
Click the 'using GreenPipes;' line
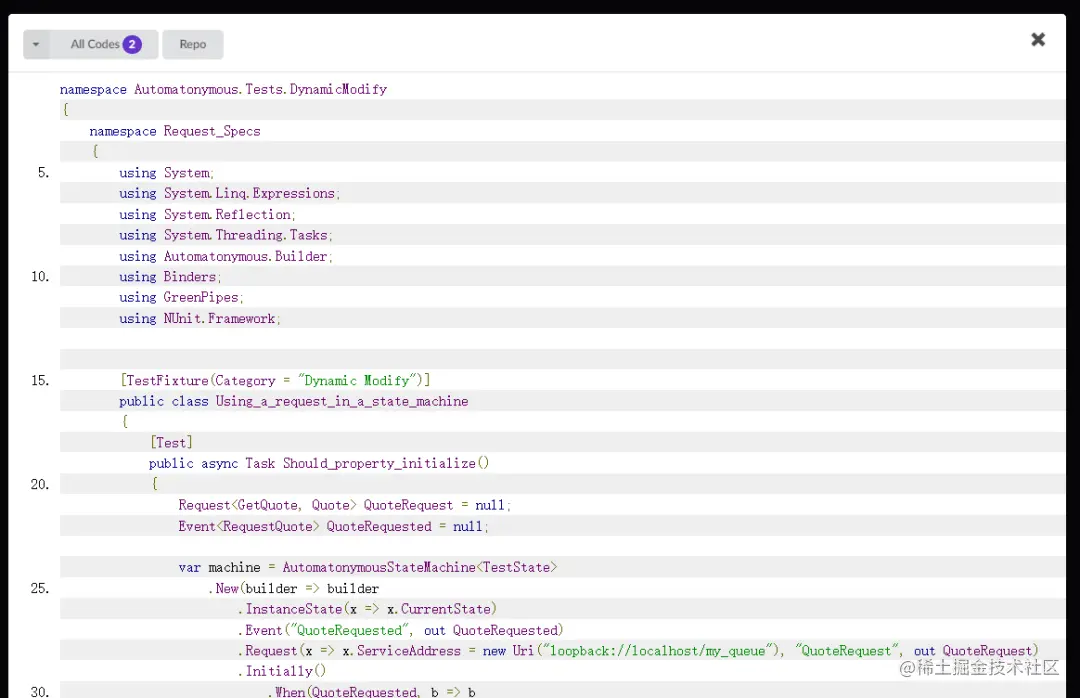181,297
